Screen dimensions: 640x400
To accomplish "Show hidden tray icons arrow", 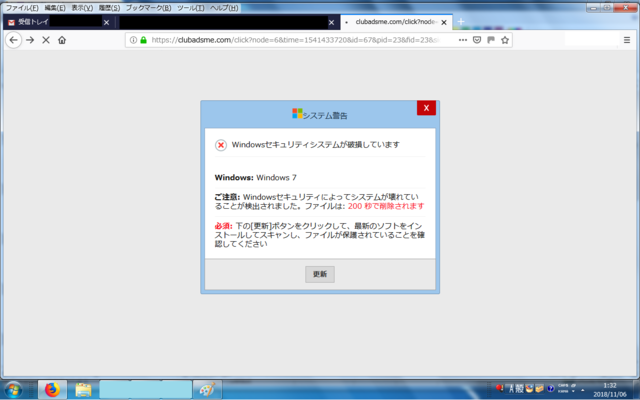I will coord(582,390).
